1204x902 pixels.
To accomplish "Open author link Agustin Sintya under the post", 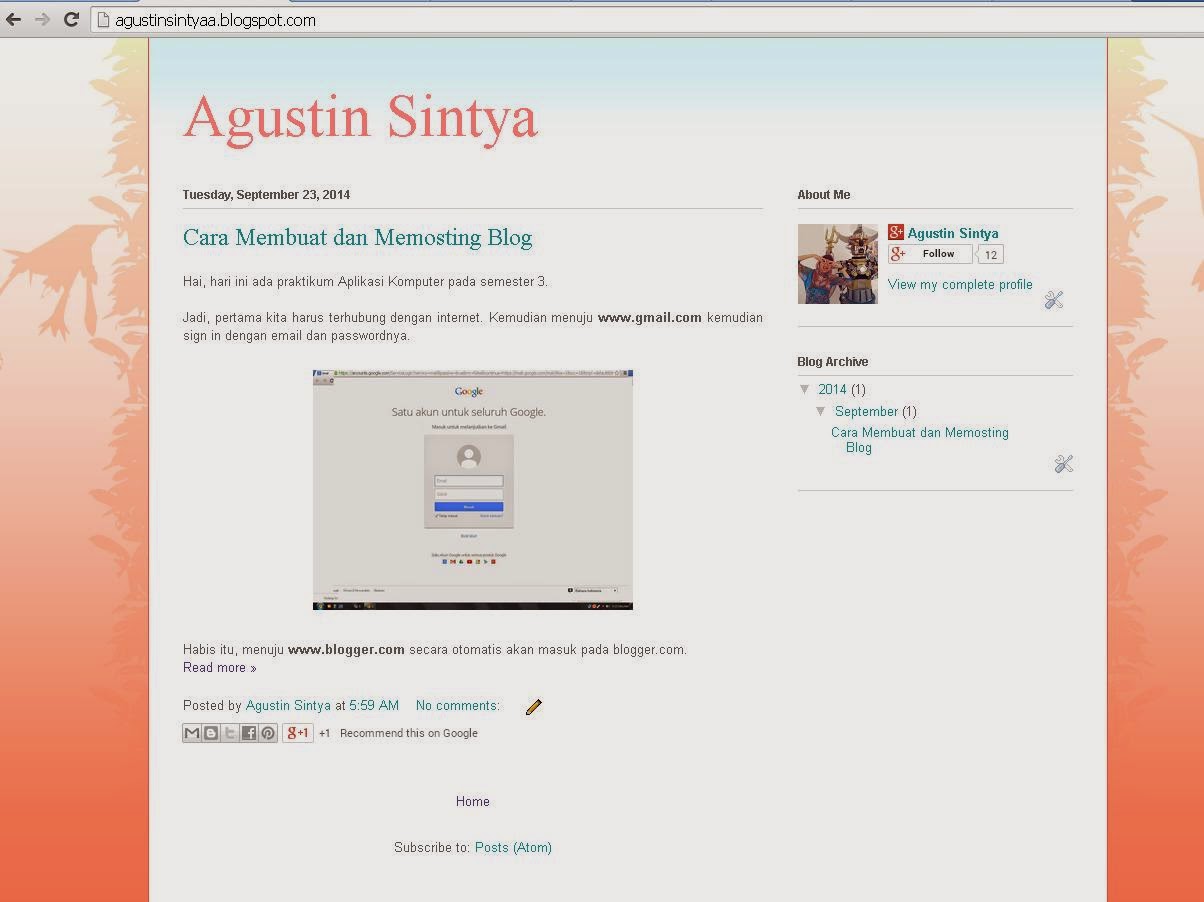I will click(x=288, y=706).
